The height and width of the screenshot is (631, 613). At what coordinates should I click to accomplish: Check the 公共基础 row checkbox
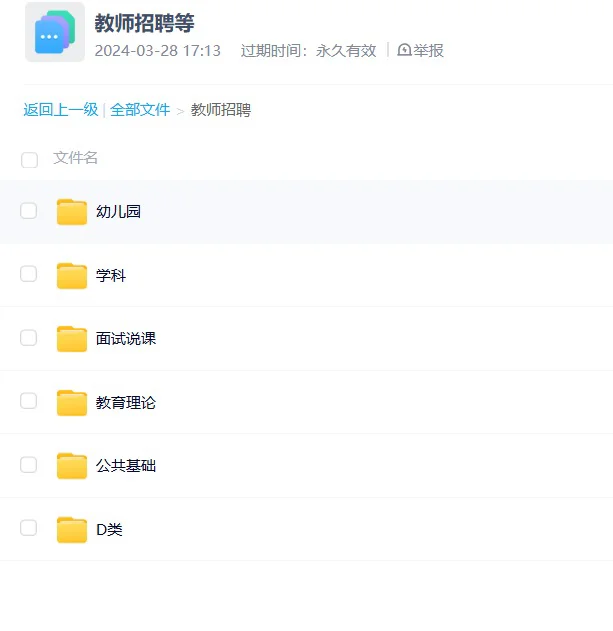pyautogui.click(x=29, y=464)
